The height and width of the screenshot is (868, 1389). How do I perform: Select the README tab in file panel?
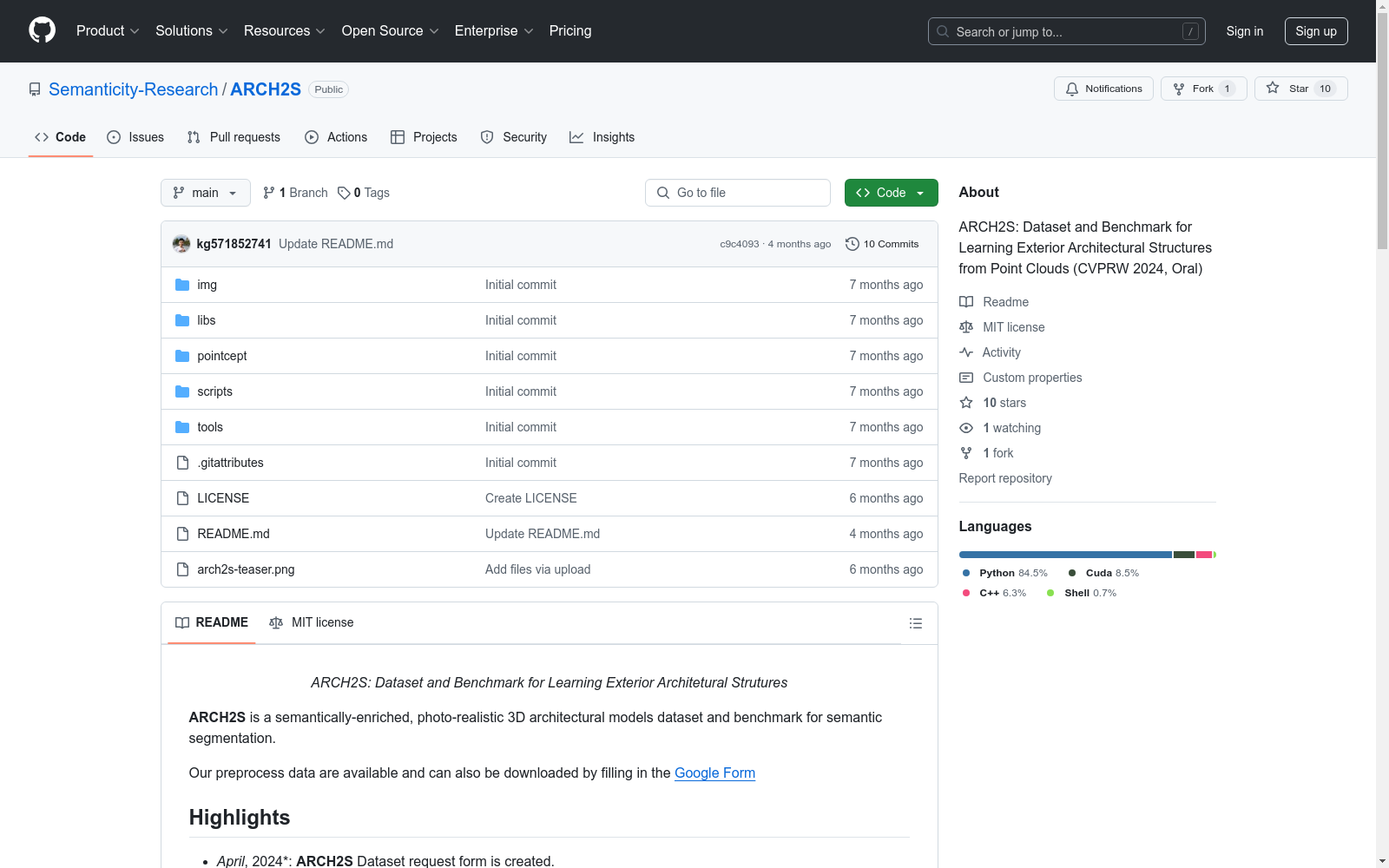[212, 622]
